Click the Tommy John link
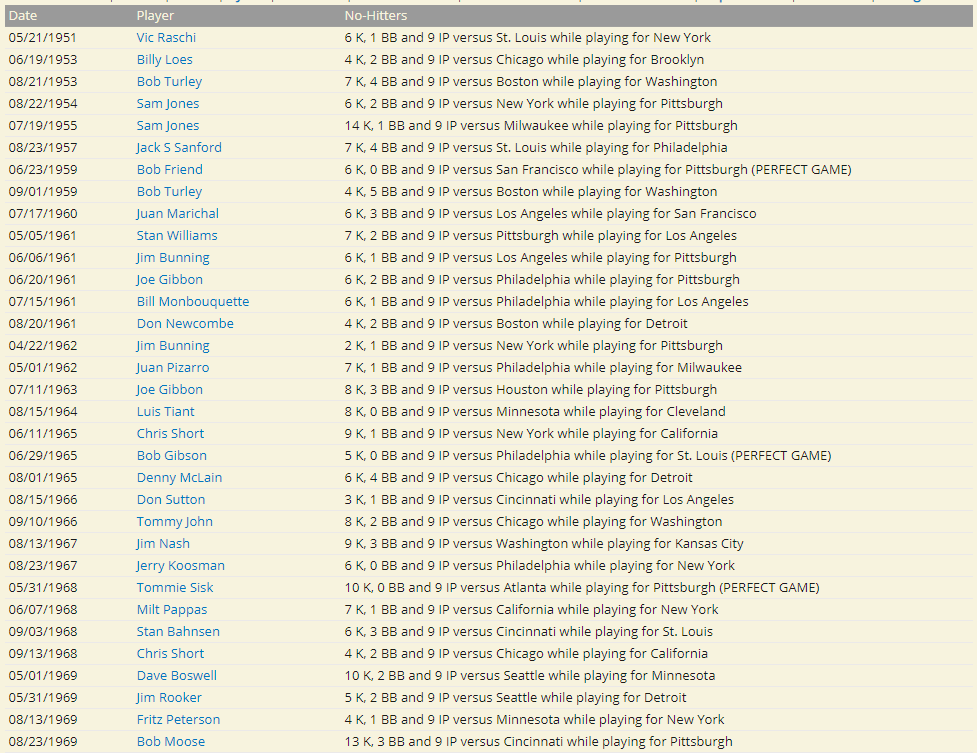 (x=174, y=521)
